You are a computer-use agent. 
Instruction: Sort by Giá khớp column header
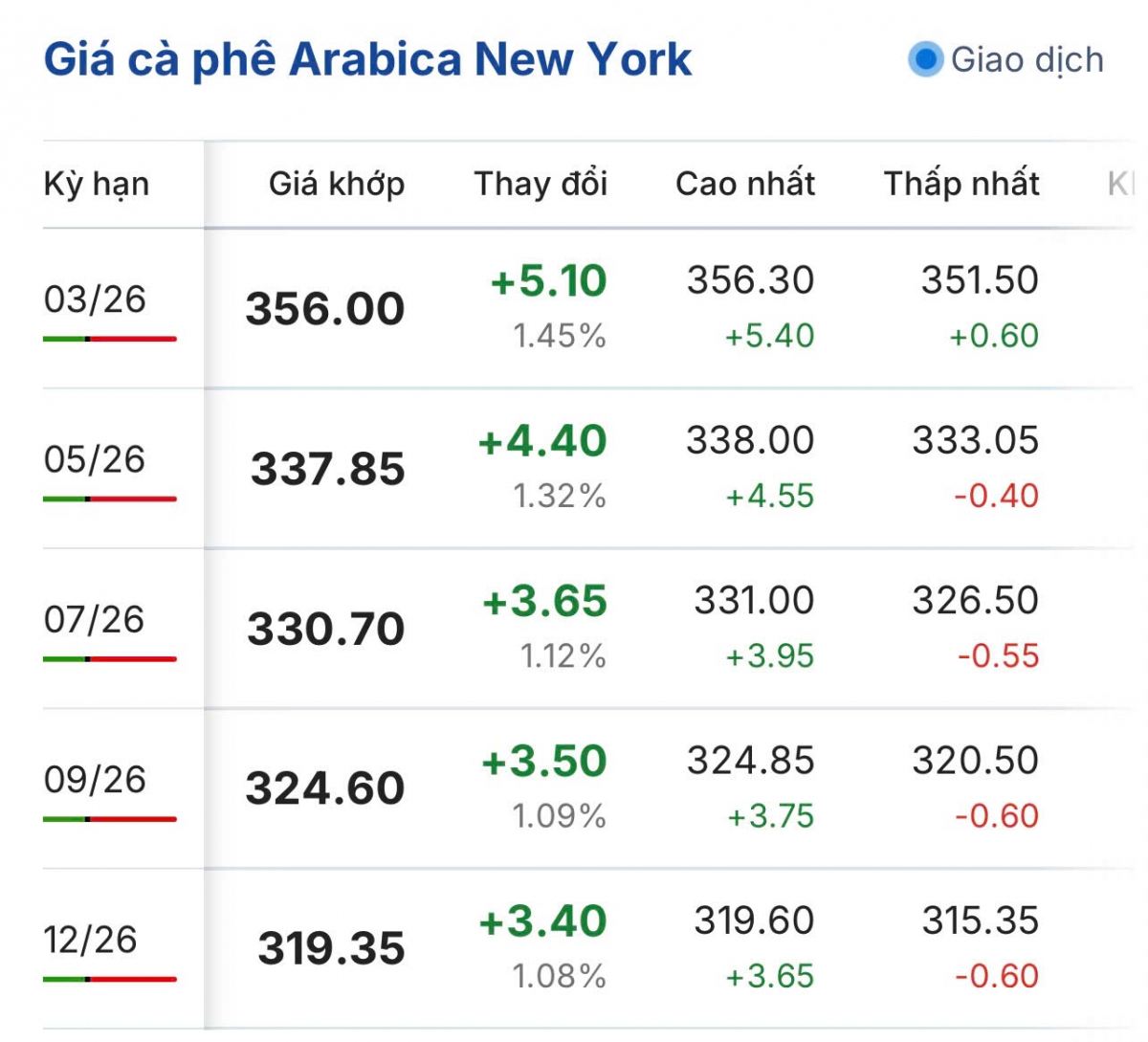click(x=337, y=184)
